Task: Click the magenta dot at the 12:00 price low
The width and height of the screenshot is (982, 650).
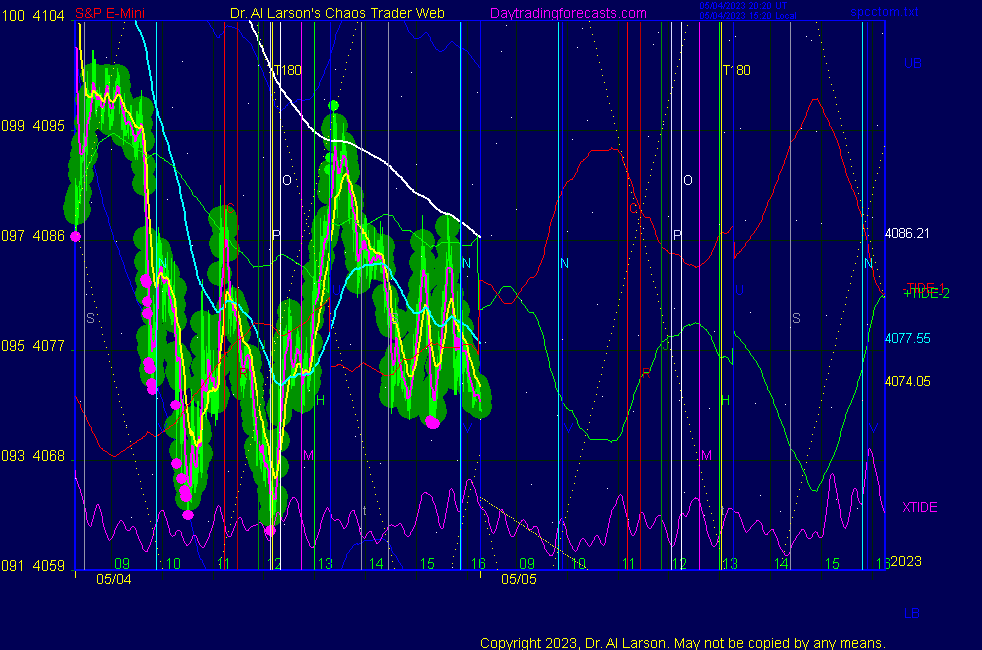Action: click(x=270, y=530)
